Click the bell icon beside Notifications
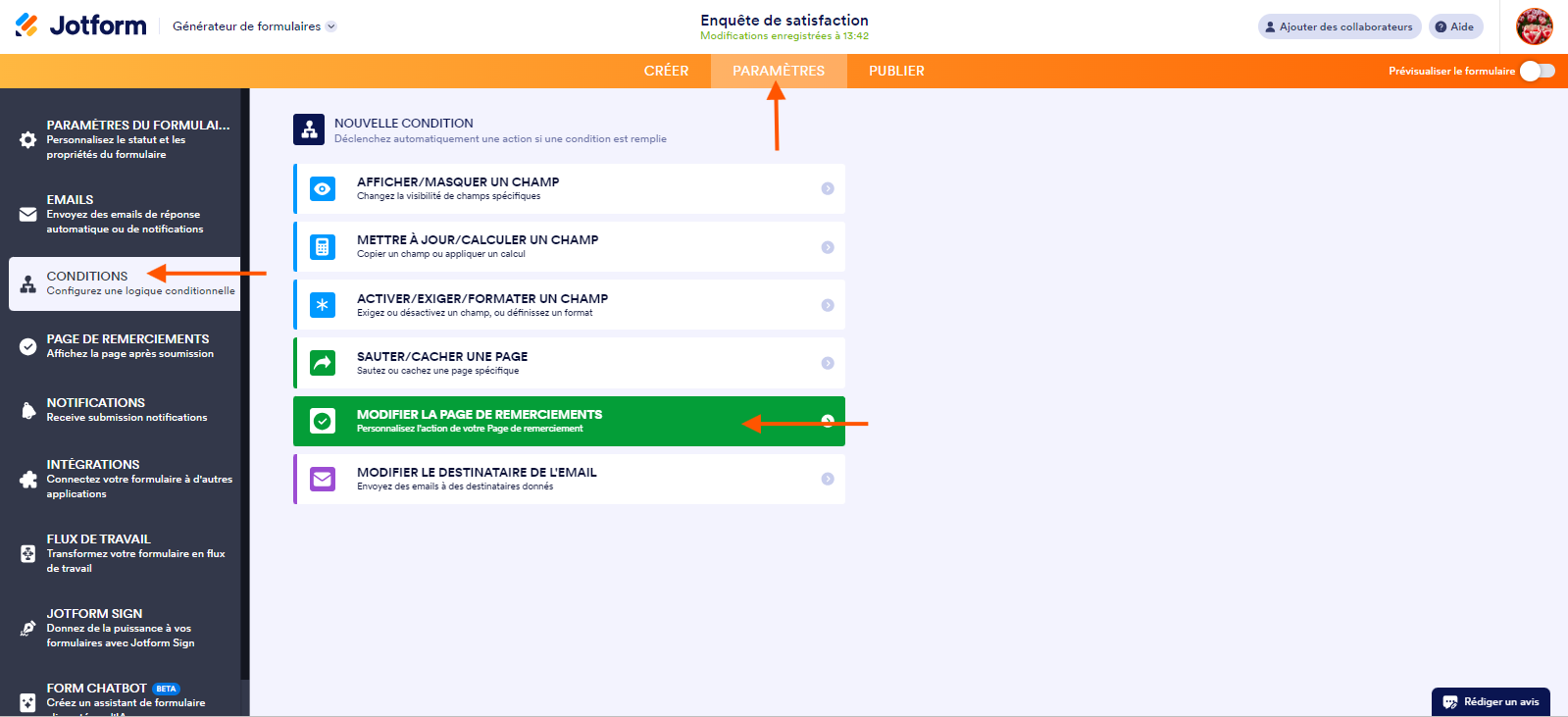 click(28, 410)
